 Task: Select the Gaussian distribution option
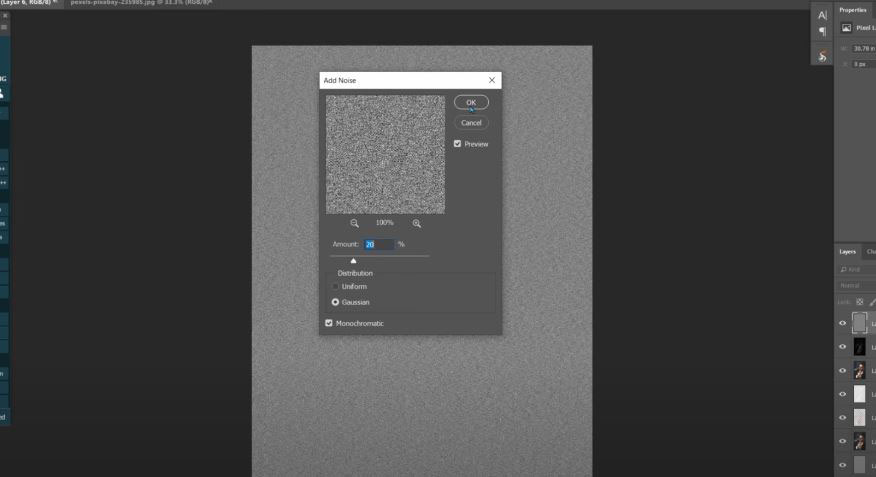pyautogui.click(x=335, y=302)
